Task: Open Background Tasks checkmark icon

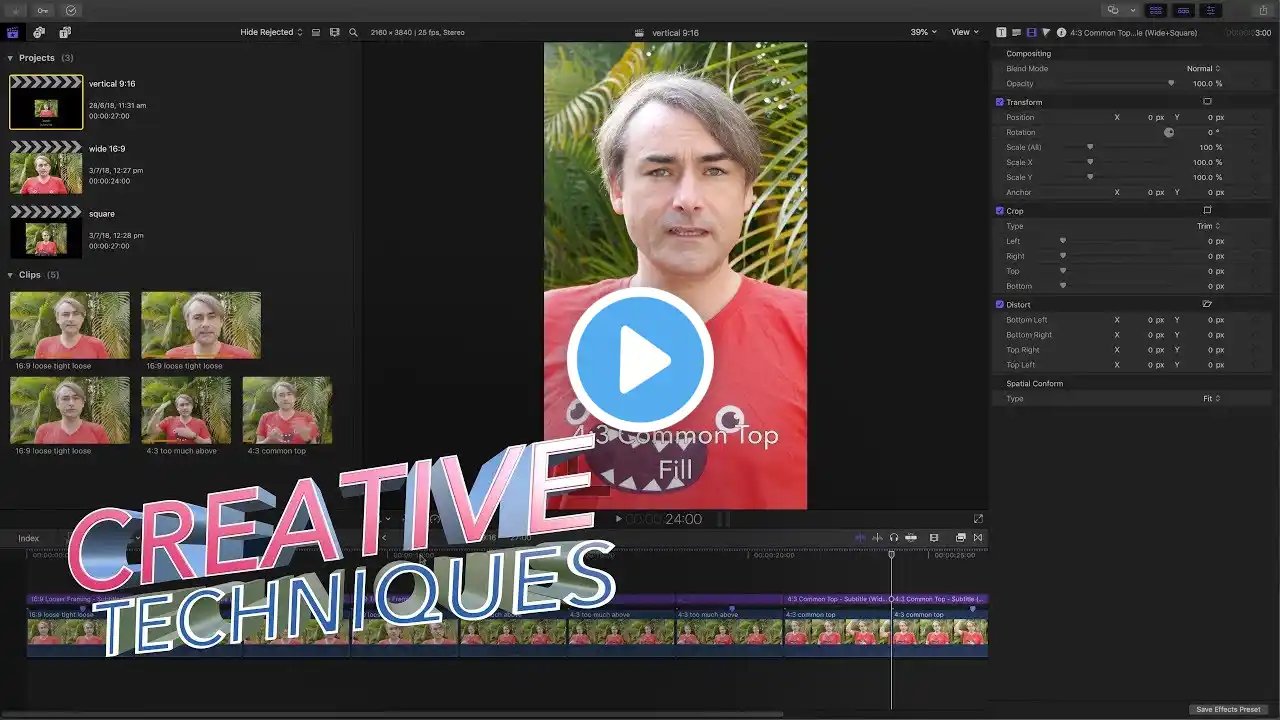Action: (71, 10)
